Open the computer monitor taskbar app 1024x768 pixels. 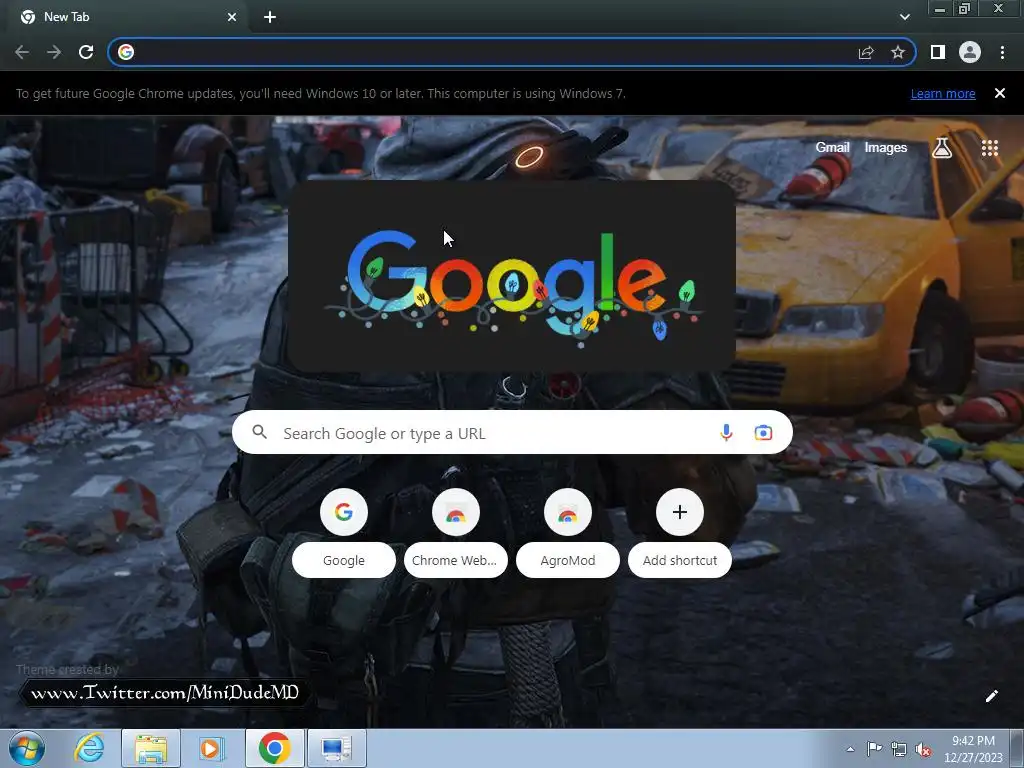coord(337,748)
